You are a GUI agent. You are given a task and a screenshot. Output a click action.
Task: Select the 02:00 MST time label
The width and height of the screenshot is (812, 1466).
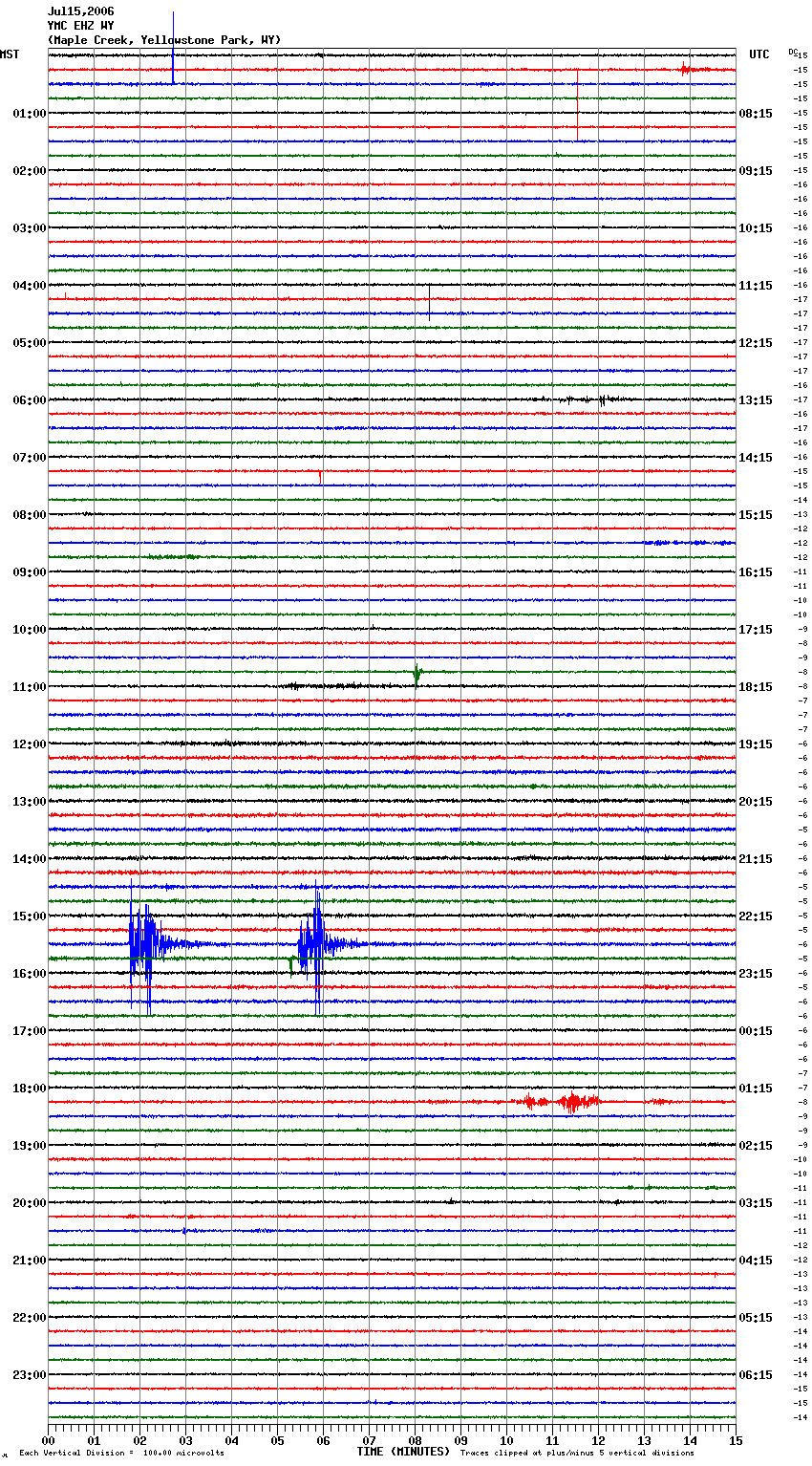tap(30, 171)
